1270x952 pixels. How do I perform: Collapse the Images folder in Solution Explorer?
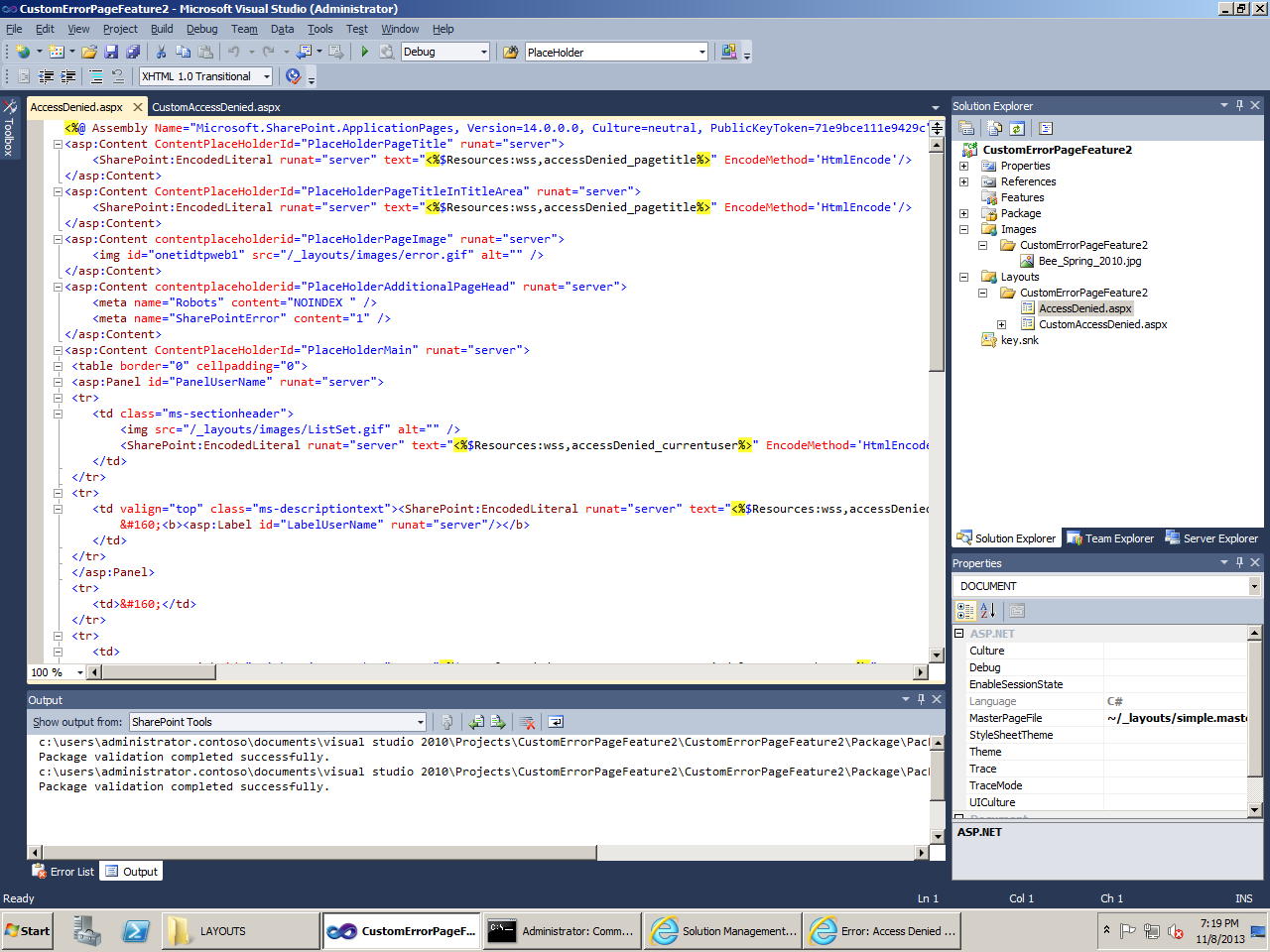pos(963,229)
